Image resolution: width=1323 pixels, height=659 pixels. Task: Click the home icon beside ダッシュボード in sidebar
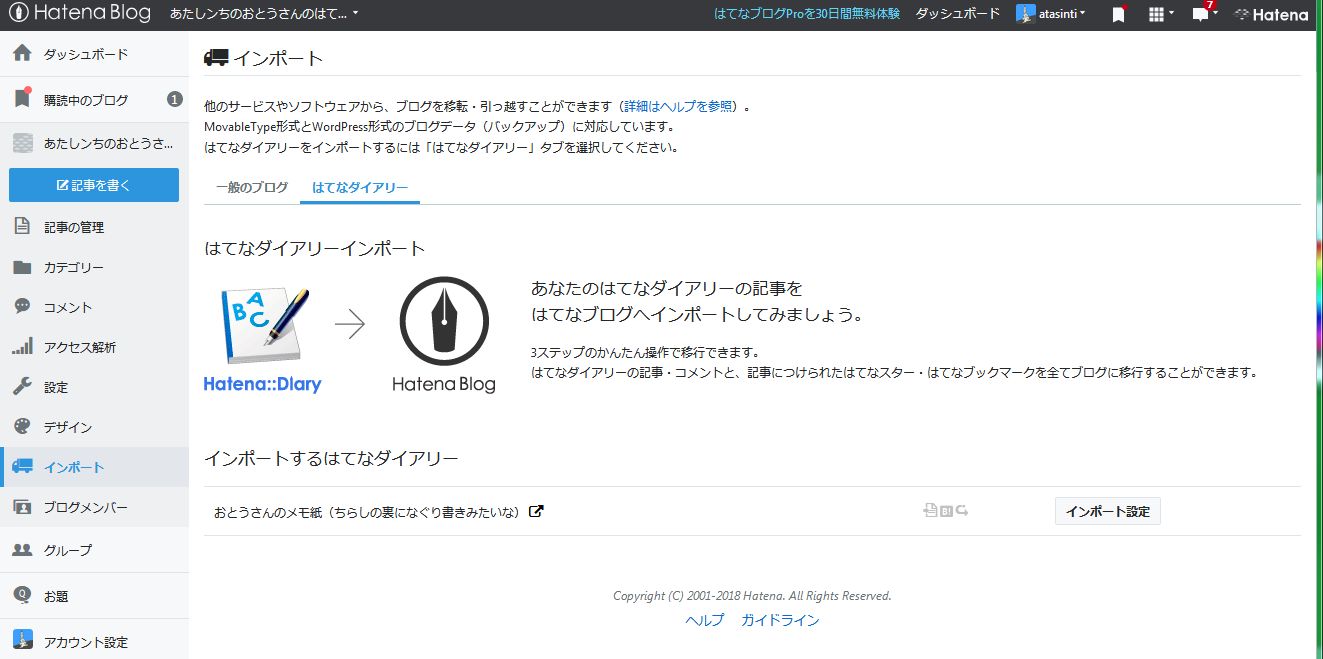click(x=22, y=54)
